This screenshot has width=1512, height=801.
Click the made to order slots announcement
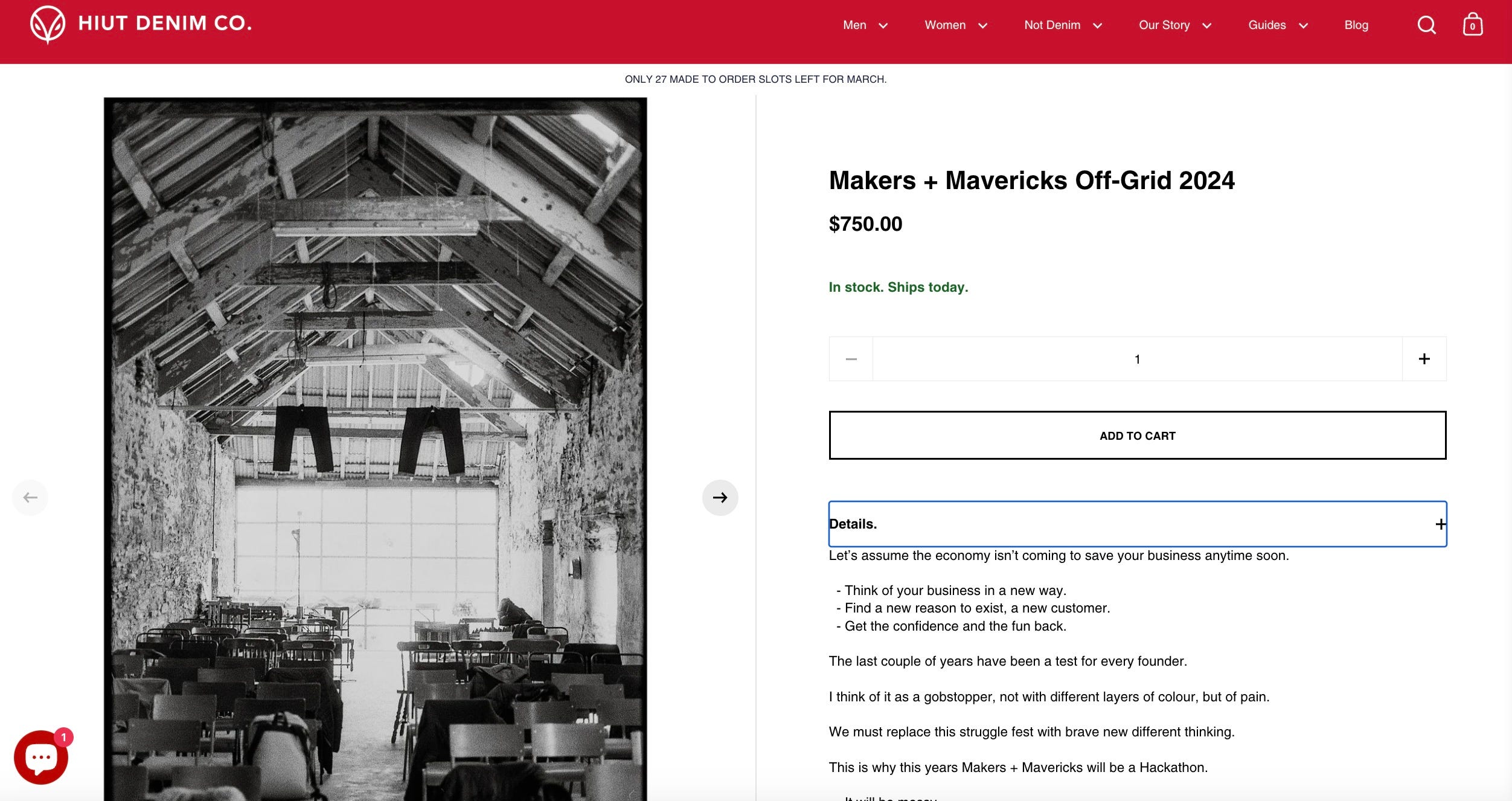[x=755, y=79]
